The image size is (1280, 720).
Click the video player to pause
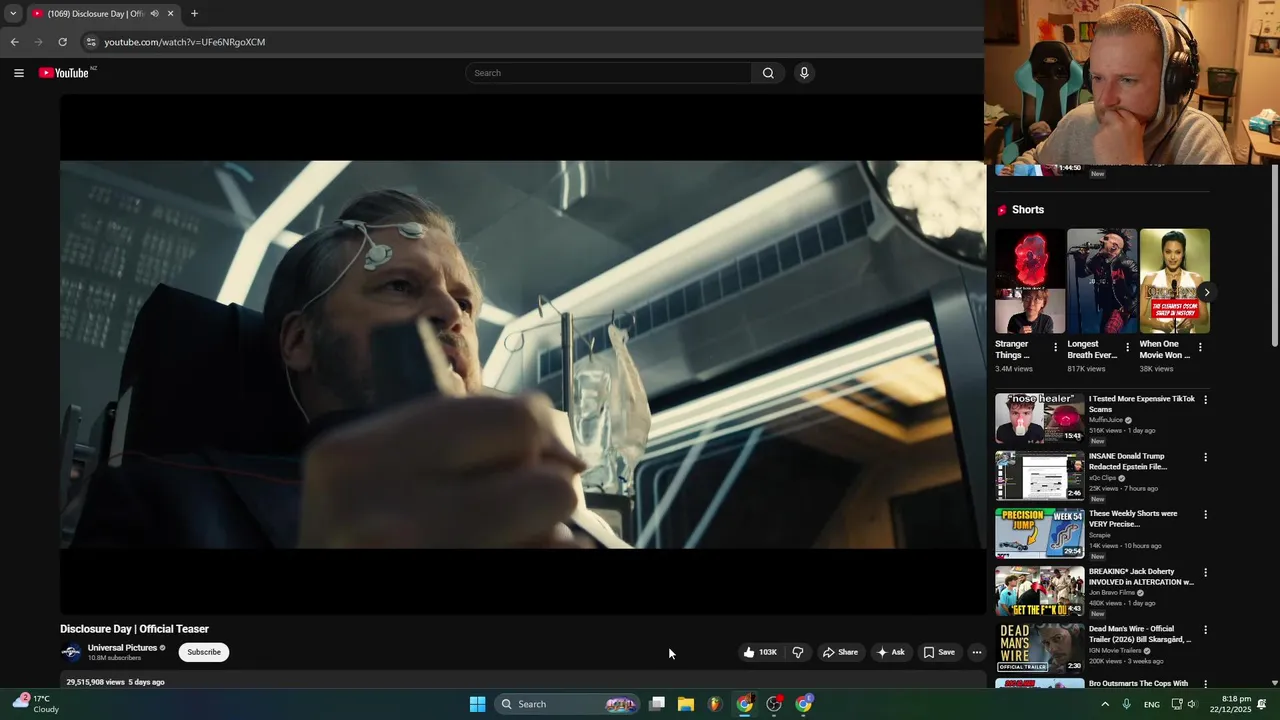click(x=522, y=354)
